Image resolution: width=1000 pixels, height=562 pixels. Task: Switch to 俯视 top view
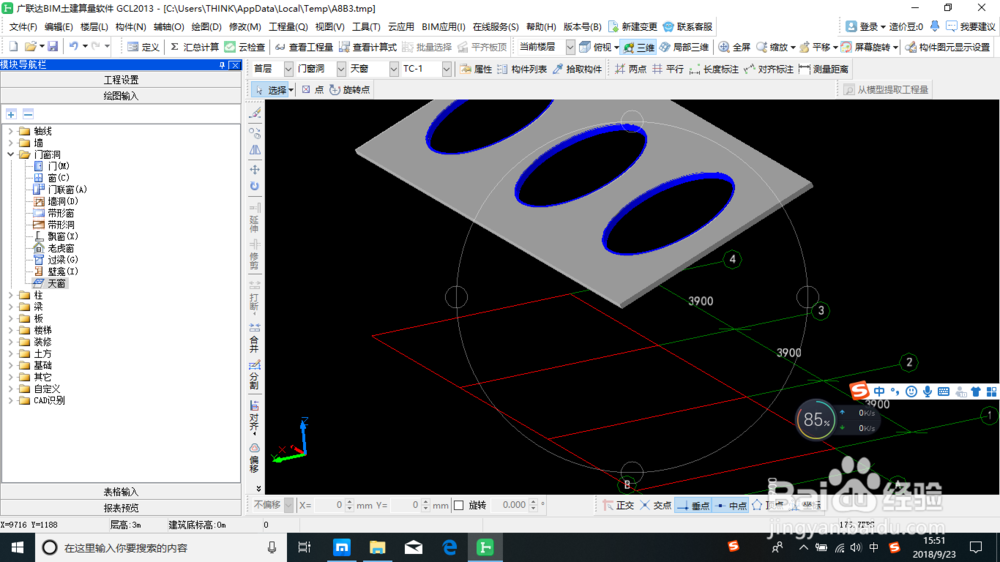click(596, 47)
